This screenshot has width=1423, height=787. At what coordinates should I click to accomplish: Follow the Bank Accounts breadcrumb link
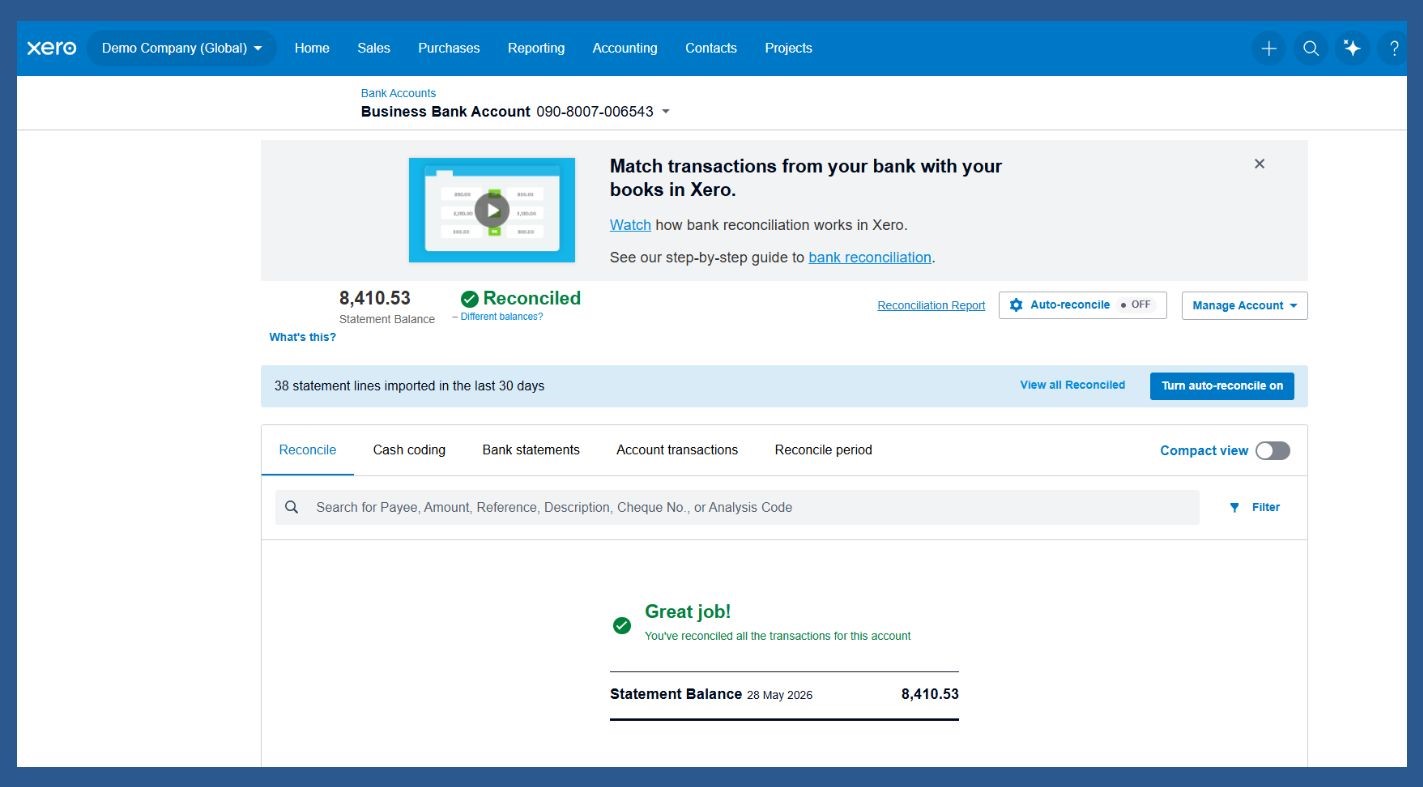pyautogui.click(x=398, y=93)
